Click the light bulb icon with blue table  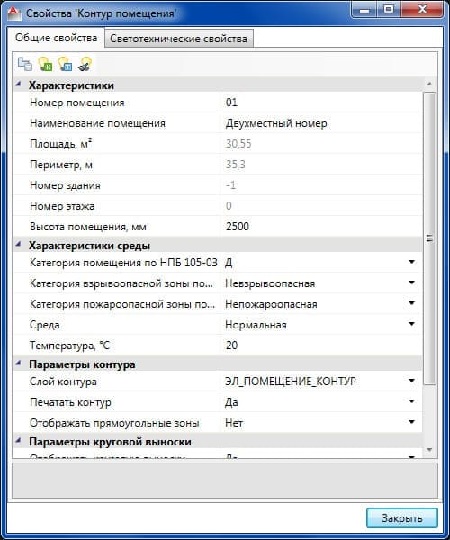pyautogui.click(x=65, y=64)
